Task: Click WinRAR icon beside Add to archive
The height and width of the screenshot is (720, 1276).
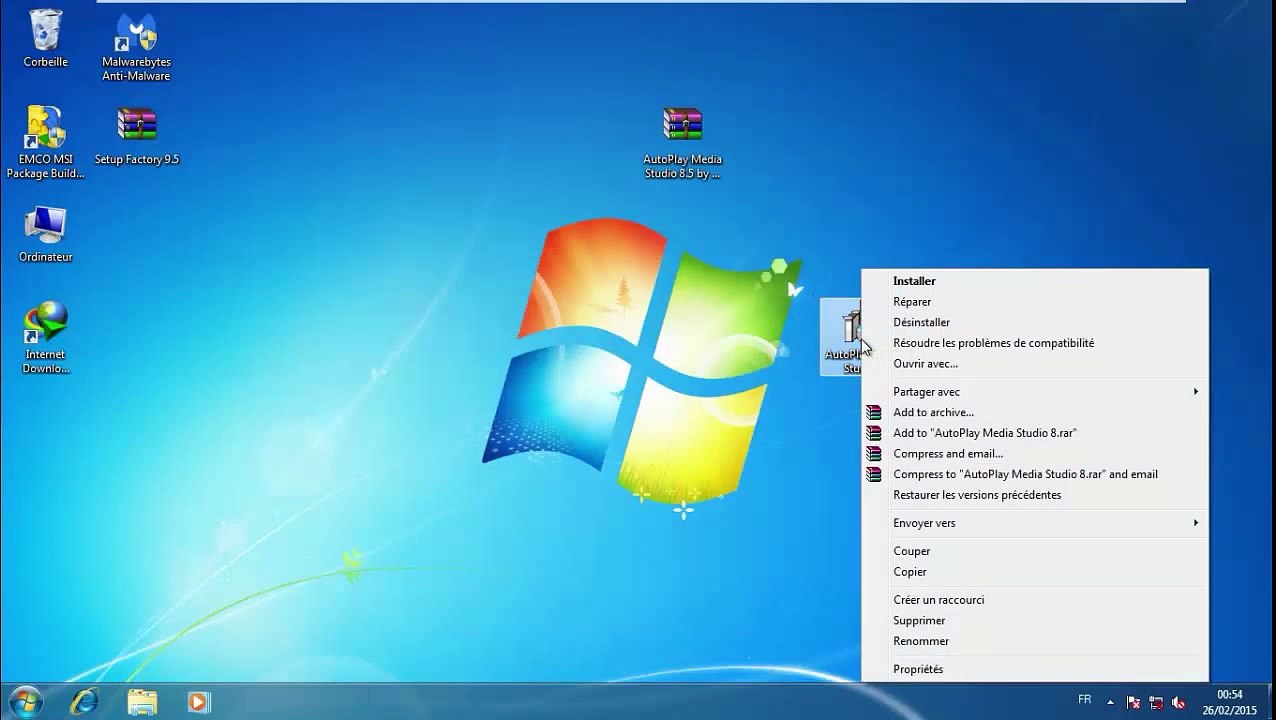Action: coord(874,412)
